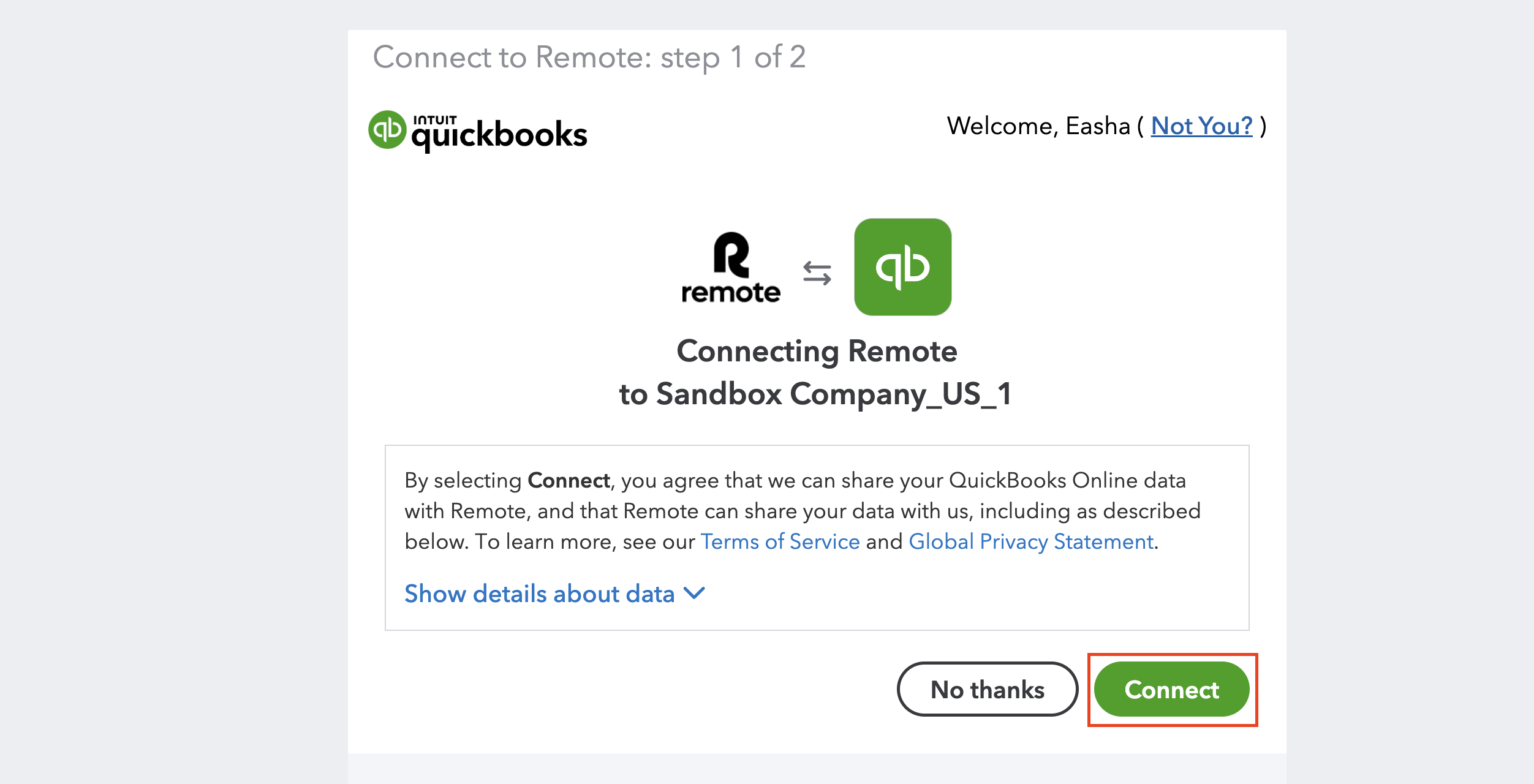1534x784 pixels.
Task: Click the bold 'Connect' word in the consent text
Action: (569, 480)
